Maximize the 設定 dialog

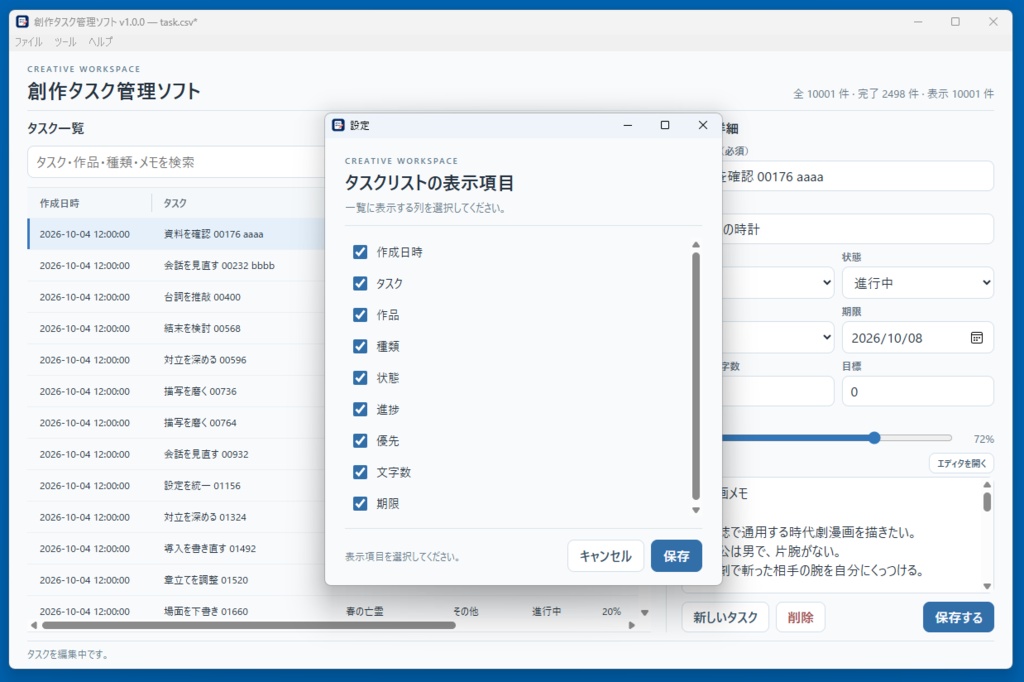(665, 125)
